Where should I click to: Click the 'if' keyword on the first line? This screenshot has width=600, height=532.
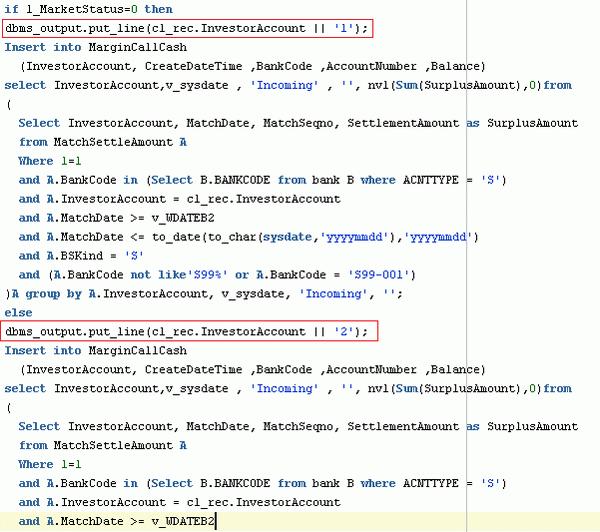[x=11, y=9]
